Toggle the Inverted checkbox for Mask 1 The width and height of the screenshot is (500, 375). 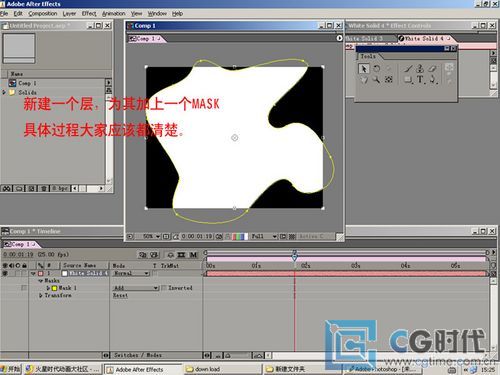(164, 288)
